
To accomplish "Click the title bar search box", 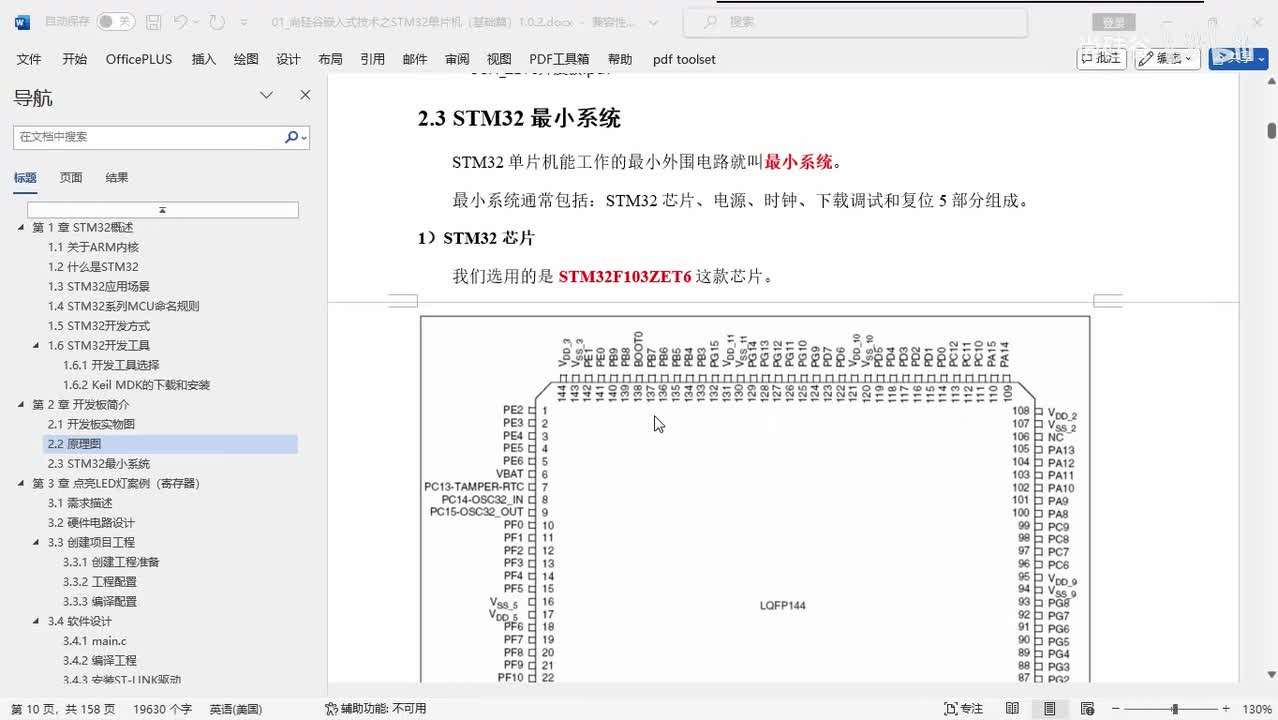I will pos(855,21).
